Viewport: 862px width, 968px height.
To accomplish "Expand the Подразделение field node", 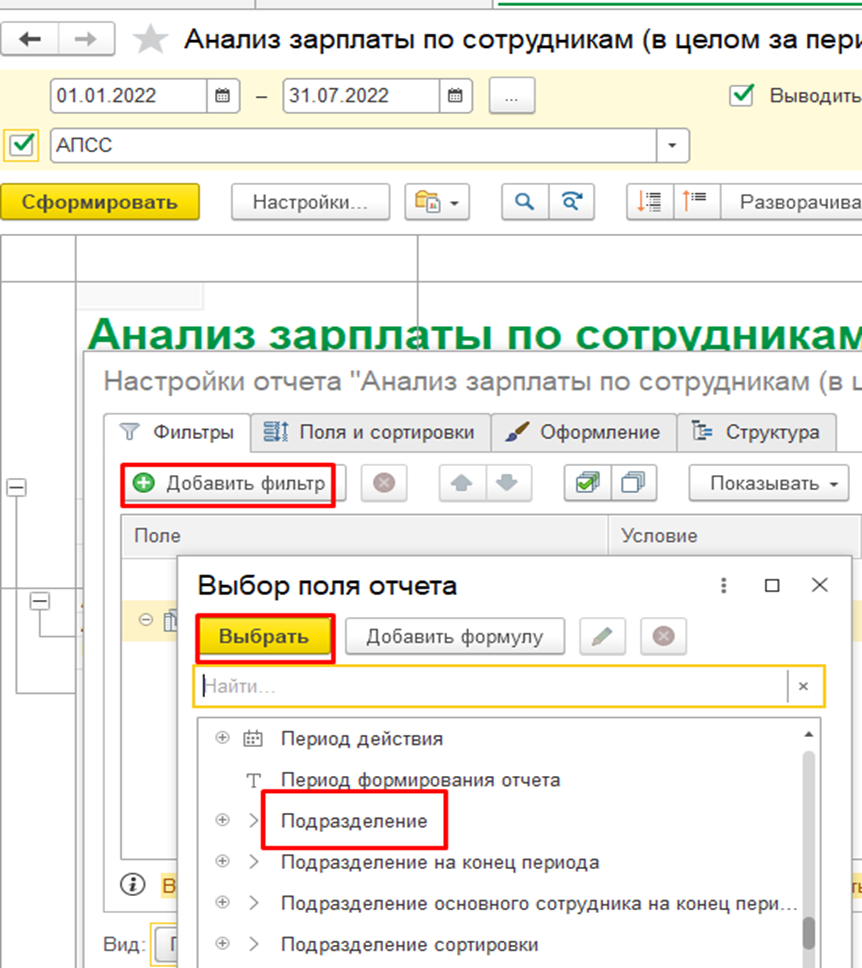I will point(222,820).
